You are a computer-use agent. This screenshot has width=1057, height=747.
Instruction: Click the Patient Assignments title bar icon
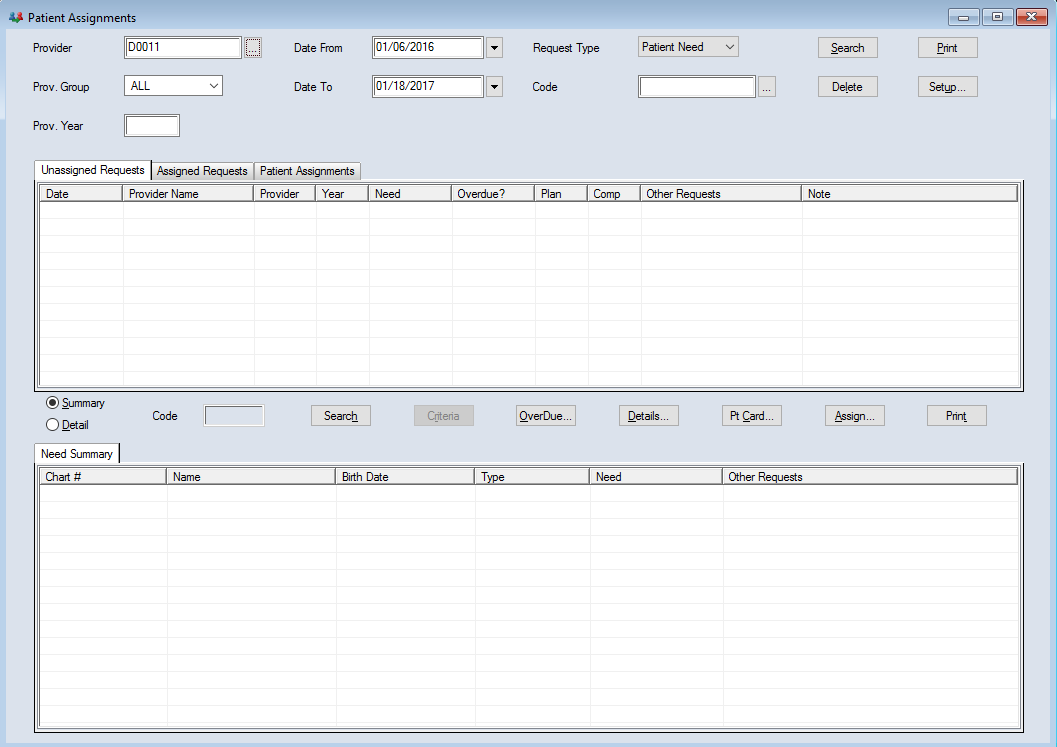(15, 18)
